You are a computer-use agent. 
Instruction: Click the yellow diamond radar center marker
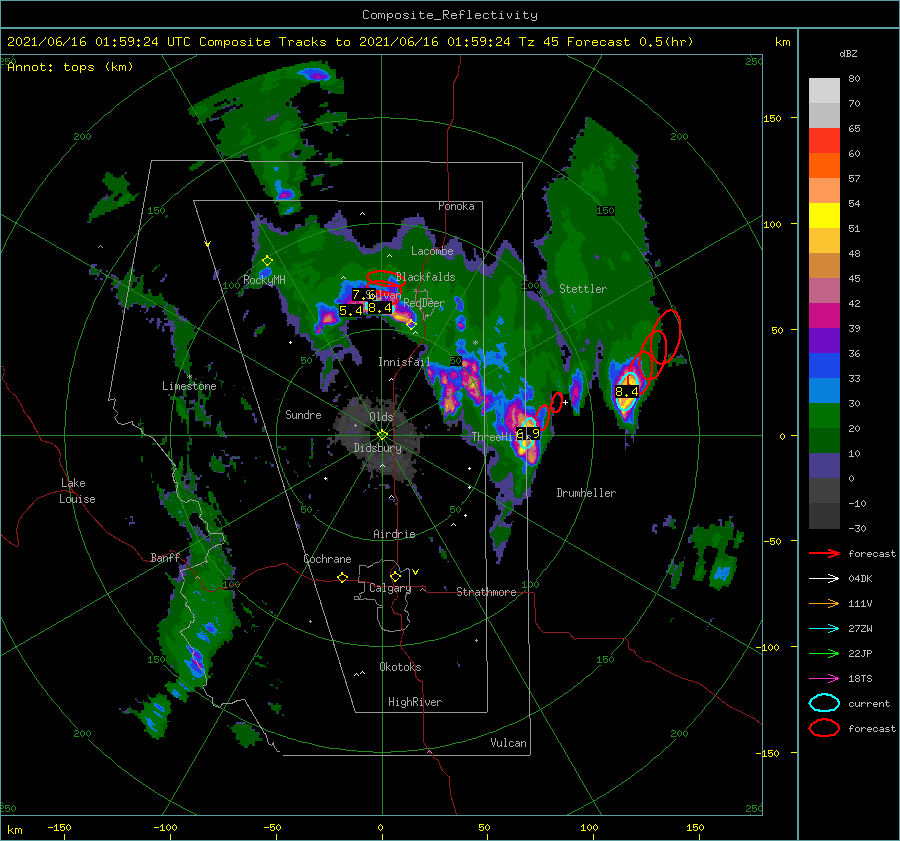(x=382, y=435)
